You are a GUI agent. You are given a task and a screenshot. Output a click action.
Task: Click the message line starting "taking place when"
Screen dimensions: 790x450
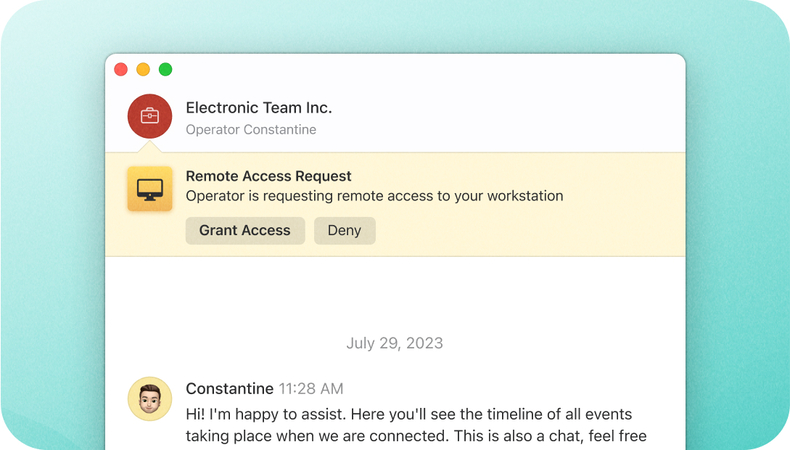click(x=415, y=436)
